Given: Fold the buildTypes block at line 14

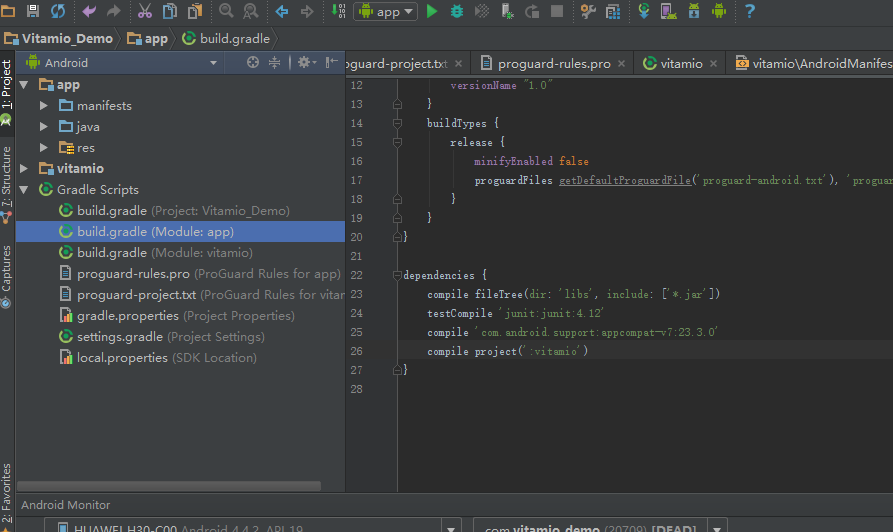Looking at the screenshot, I should [x=398, y=123].
